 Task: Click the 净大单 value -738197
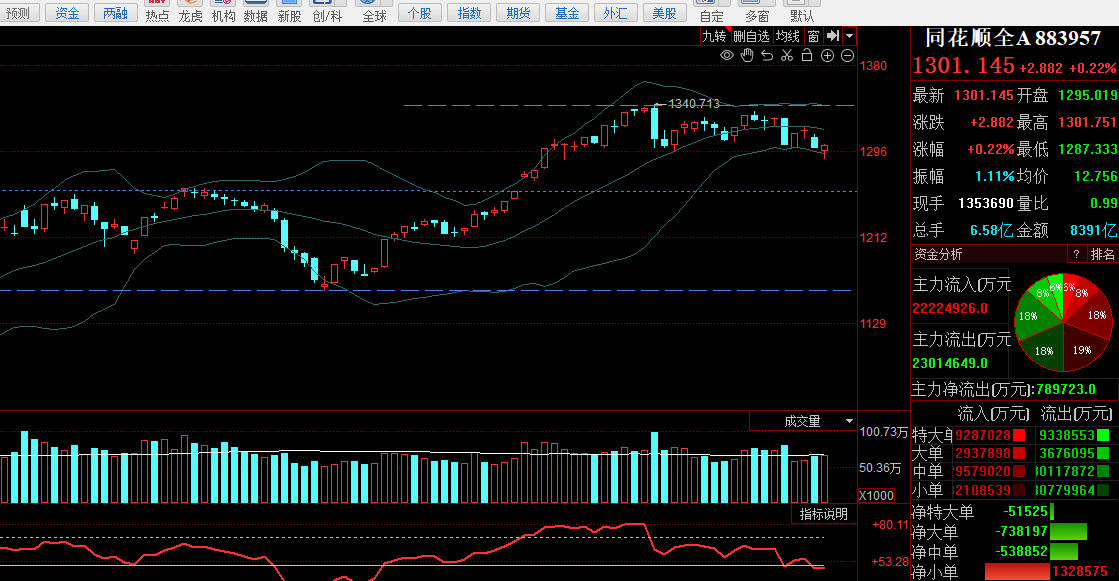[1021, 532]
